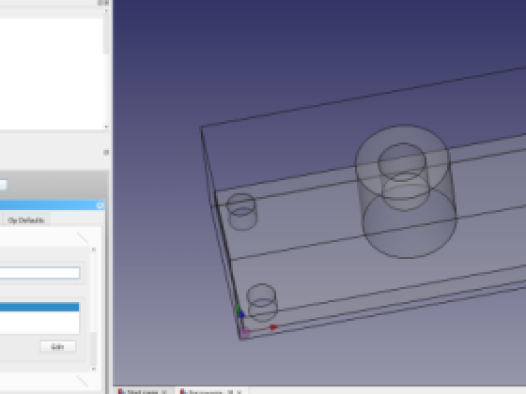
Task: Click the Edit button
Action: (x=58, y=346)
